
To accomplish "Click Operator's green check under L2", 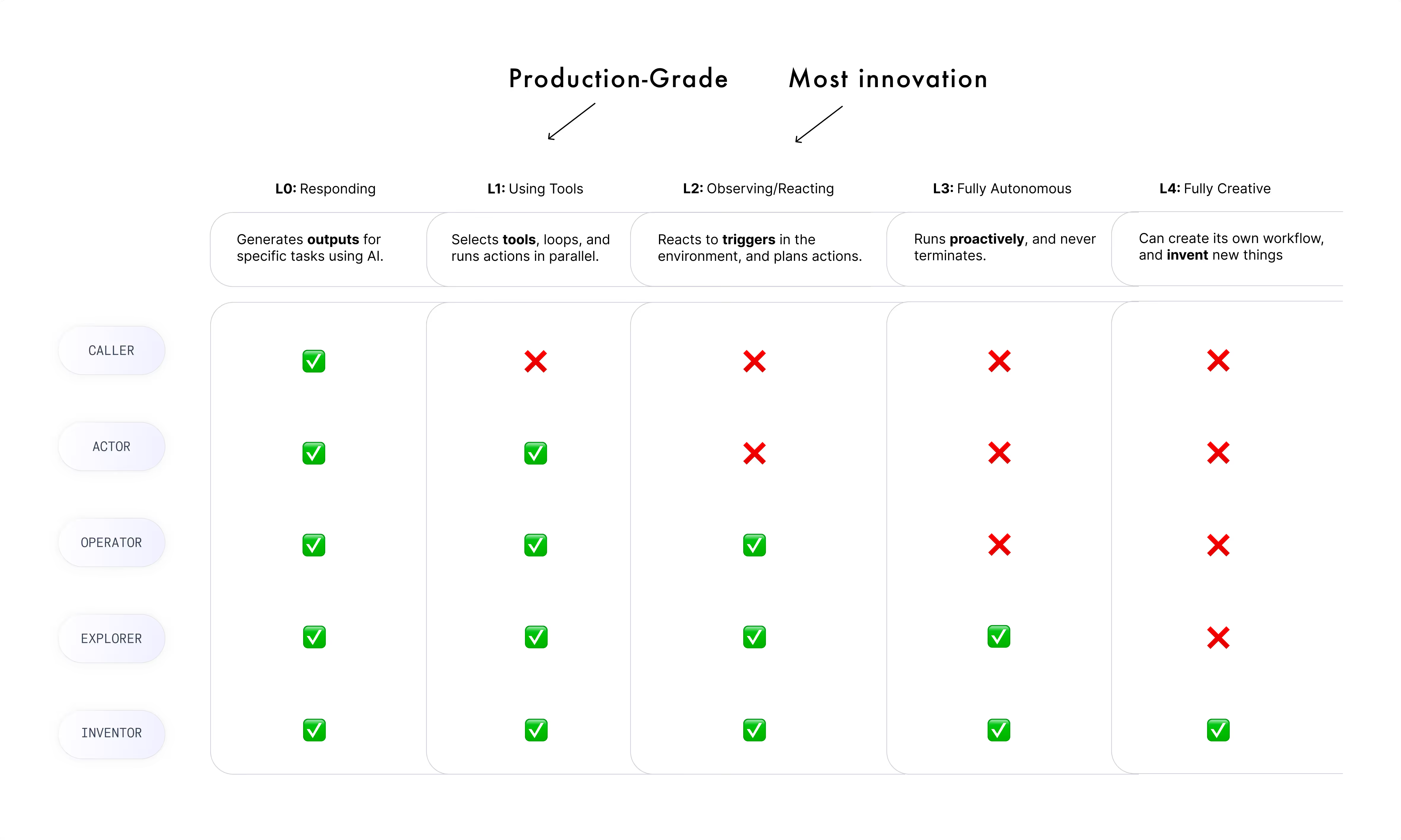I will tap(754, 545).
